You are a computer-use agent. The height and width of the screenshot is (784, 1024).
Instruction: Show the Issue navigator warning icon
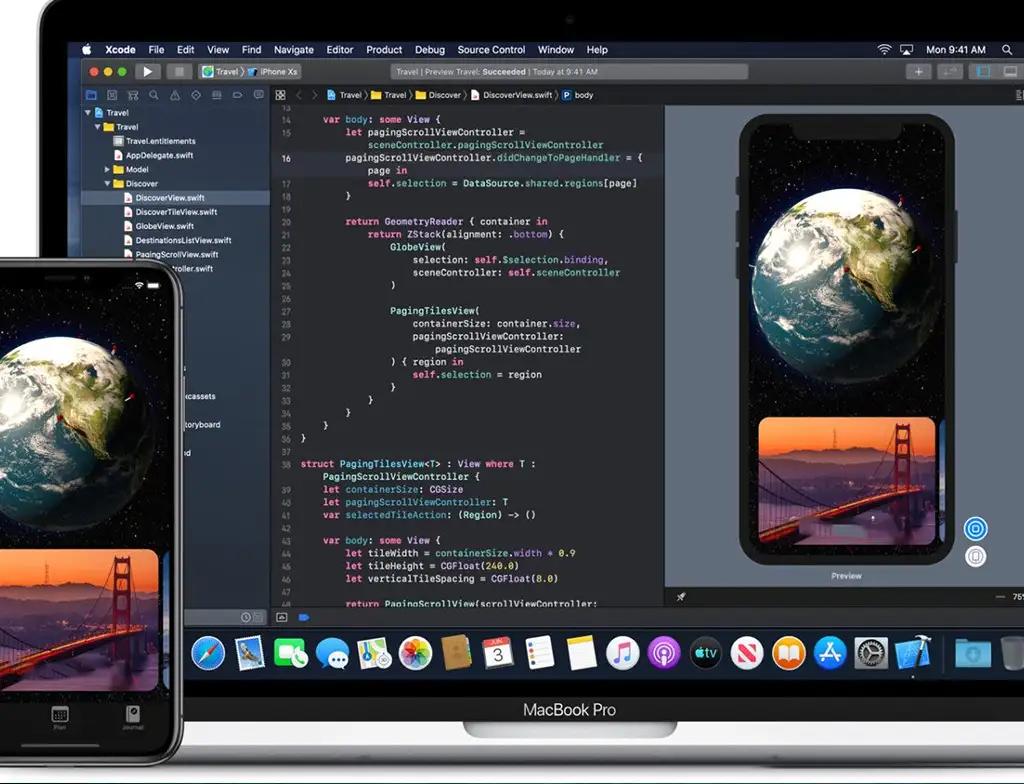click(x=175, y=95)
